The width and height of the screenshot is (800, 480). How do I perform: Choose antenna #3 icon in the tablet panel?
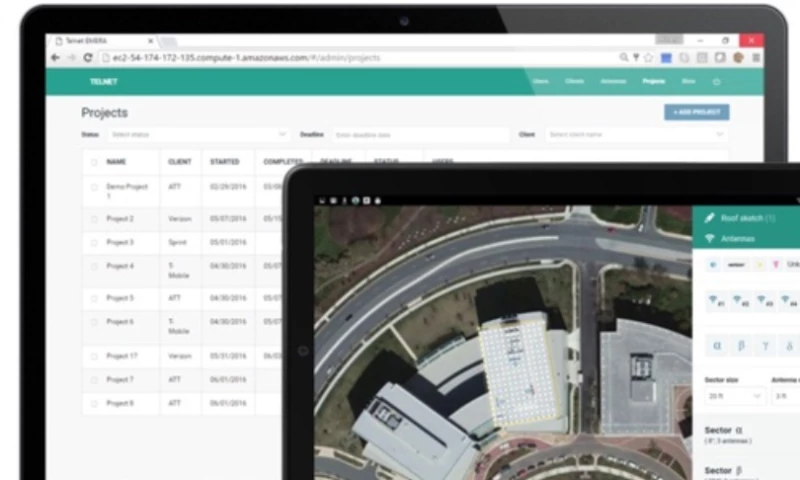764,300
